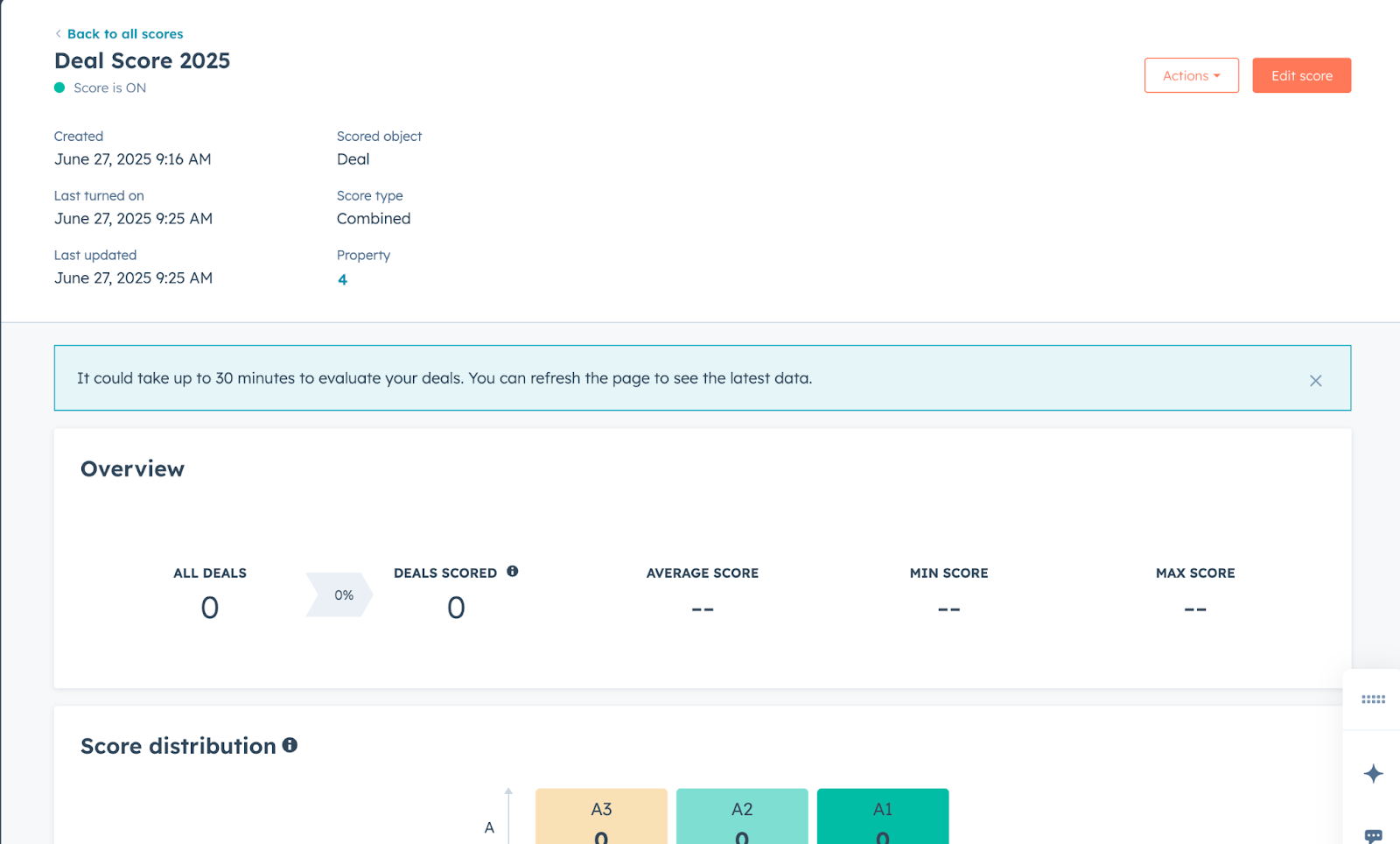Click the Score distribution heading
This screenshot has width=1400, height=844.
[x=178, y=746]
